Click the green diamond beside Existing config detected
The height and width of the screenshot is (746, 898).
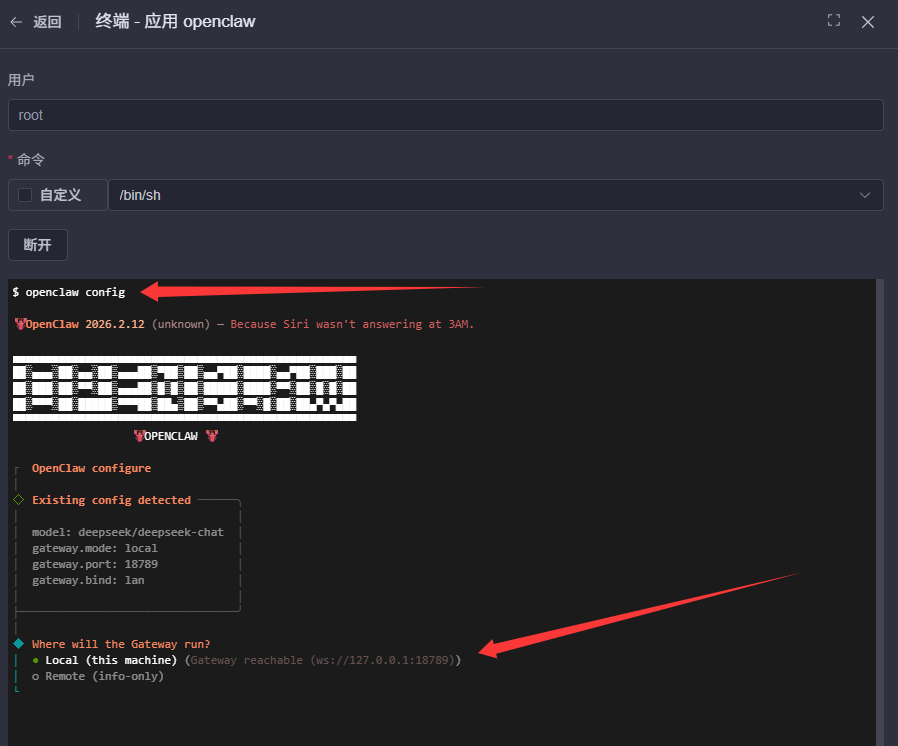coord(18,500)
